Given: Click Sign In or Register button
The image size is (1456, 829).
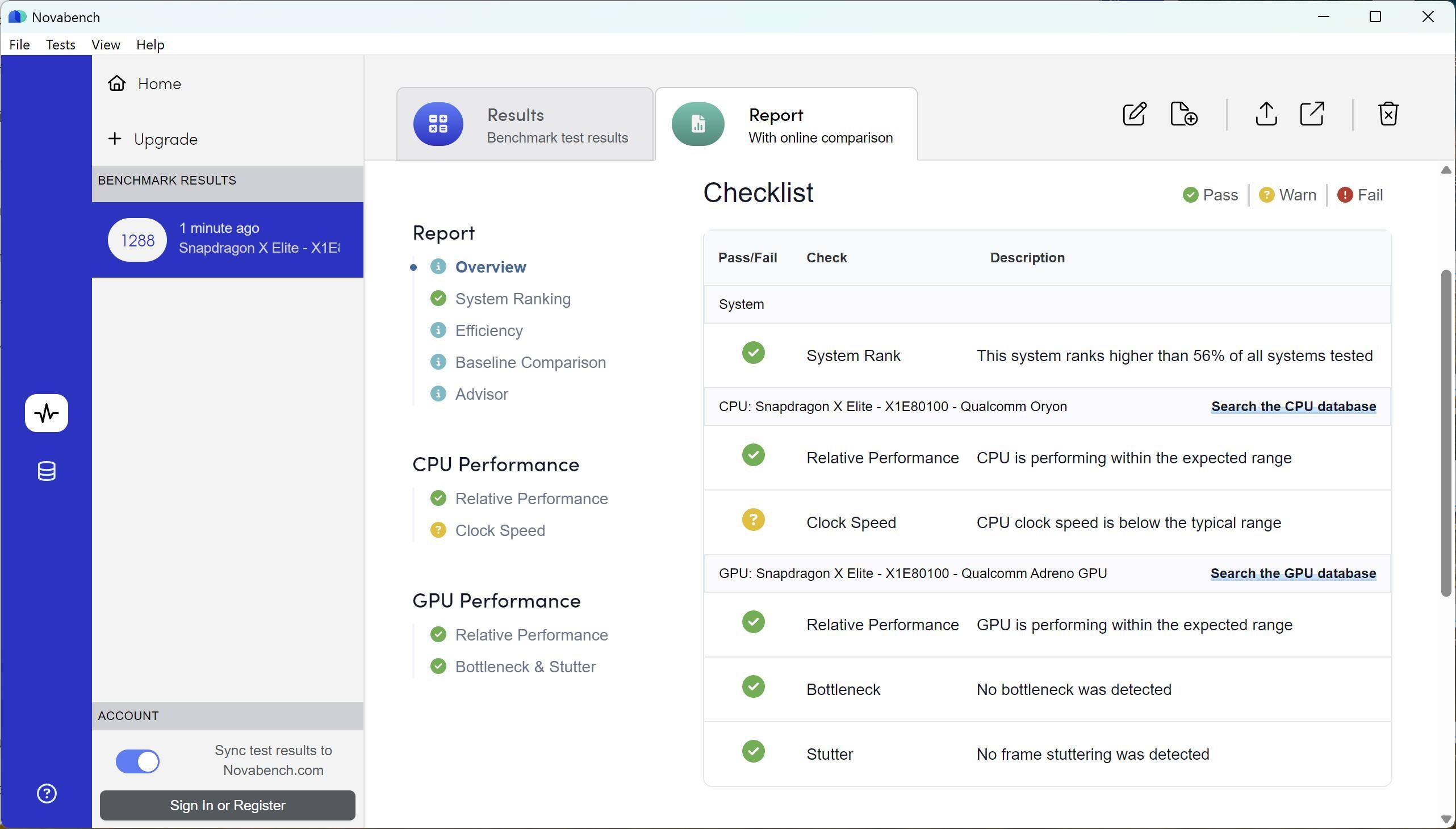Looking at the screenshot, I should click(227, 805).
